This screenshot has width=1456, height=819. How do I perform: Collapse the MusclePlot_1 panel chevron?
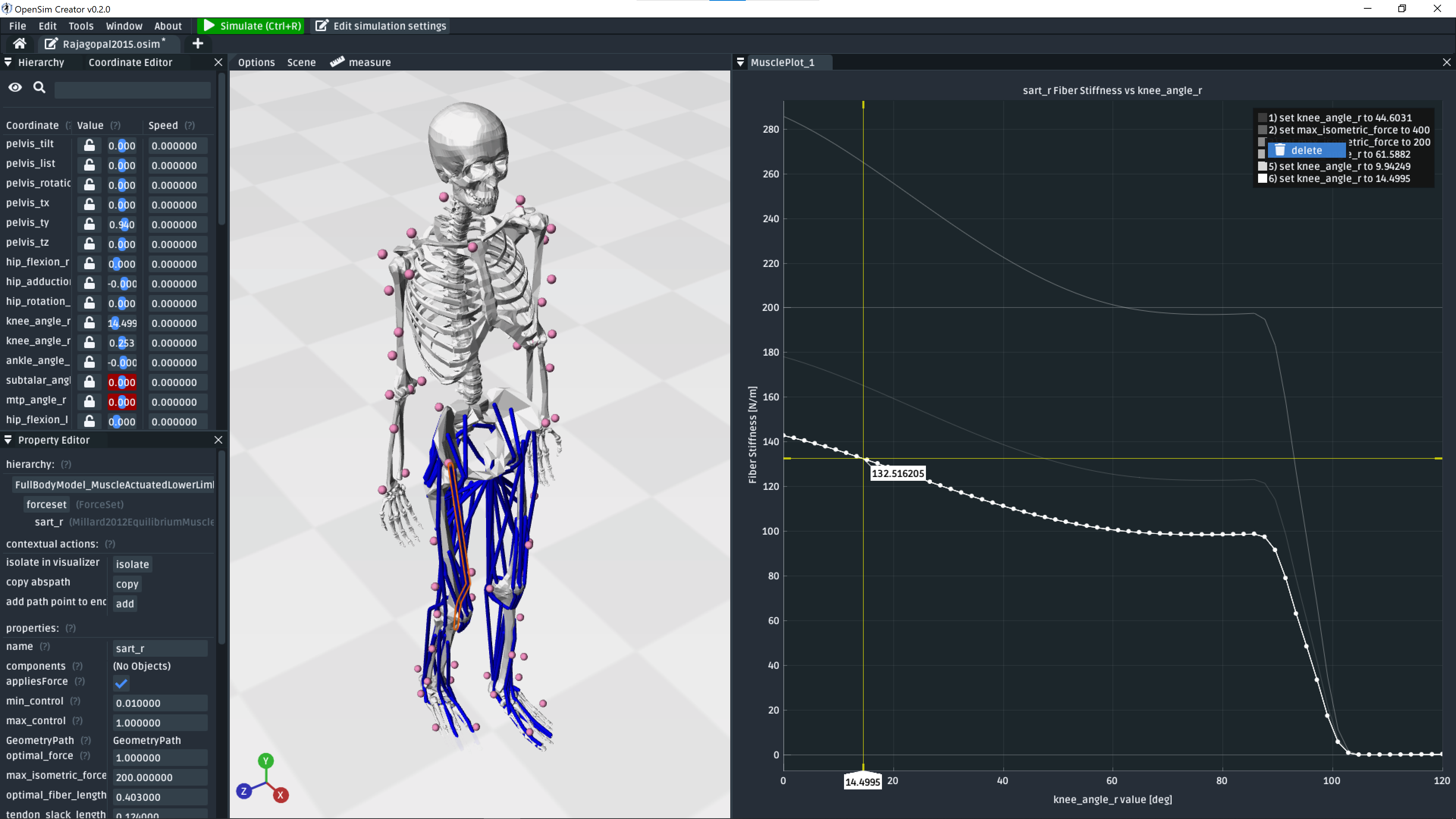pos(741,62)
